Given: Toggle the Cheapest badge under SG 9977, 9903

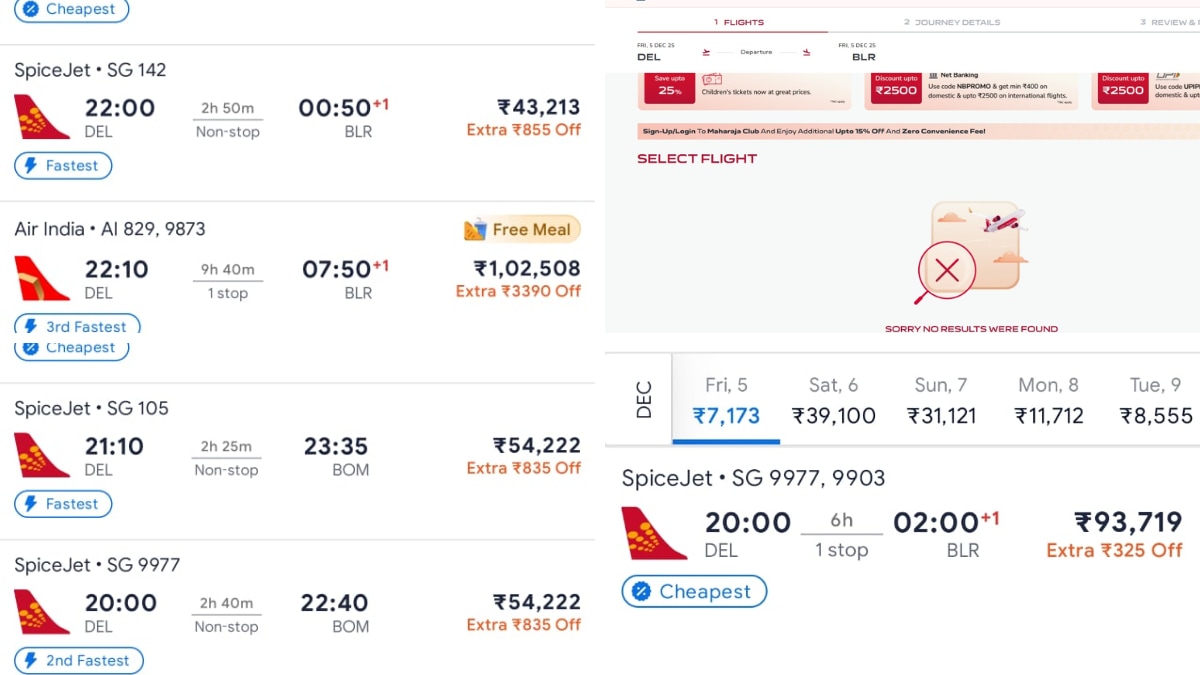Looking at the screenshot, I should coord(693,591).
